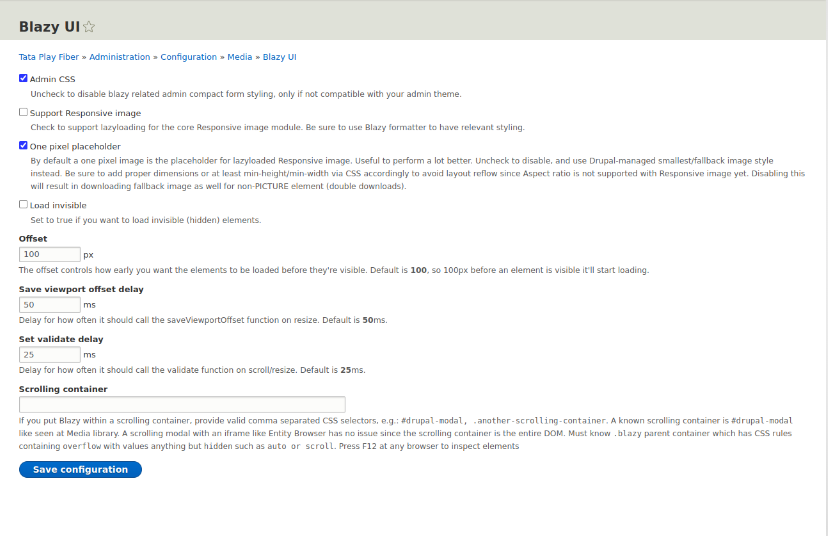Screen dimensions: 828x536
Task: Click the Support Responsive image label
Action: tap(86, 113)
